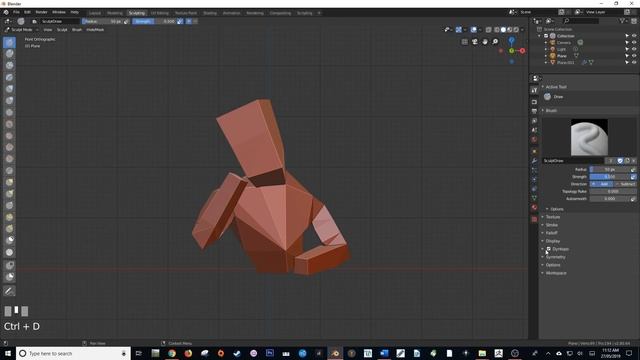Expand the Display panel
The height and width of the screenshot is (360, 640).
(553, 241)
